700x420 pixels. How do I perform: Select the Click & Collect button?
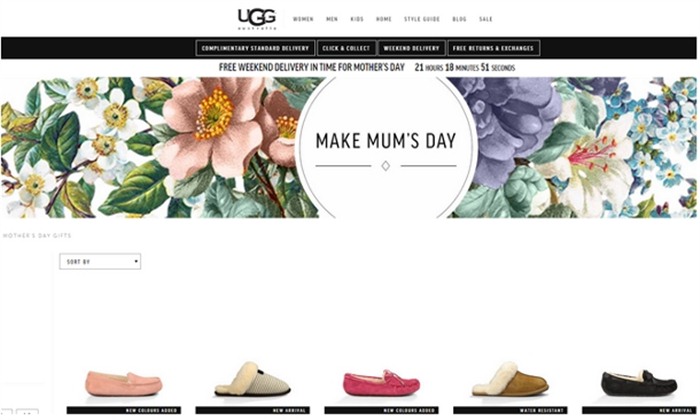pos(346,48)
